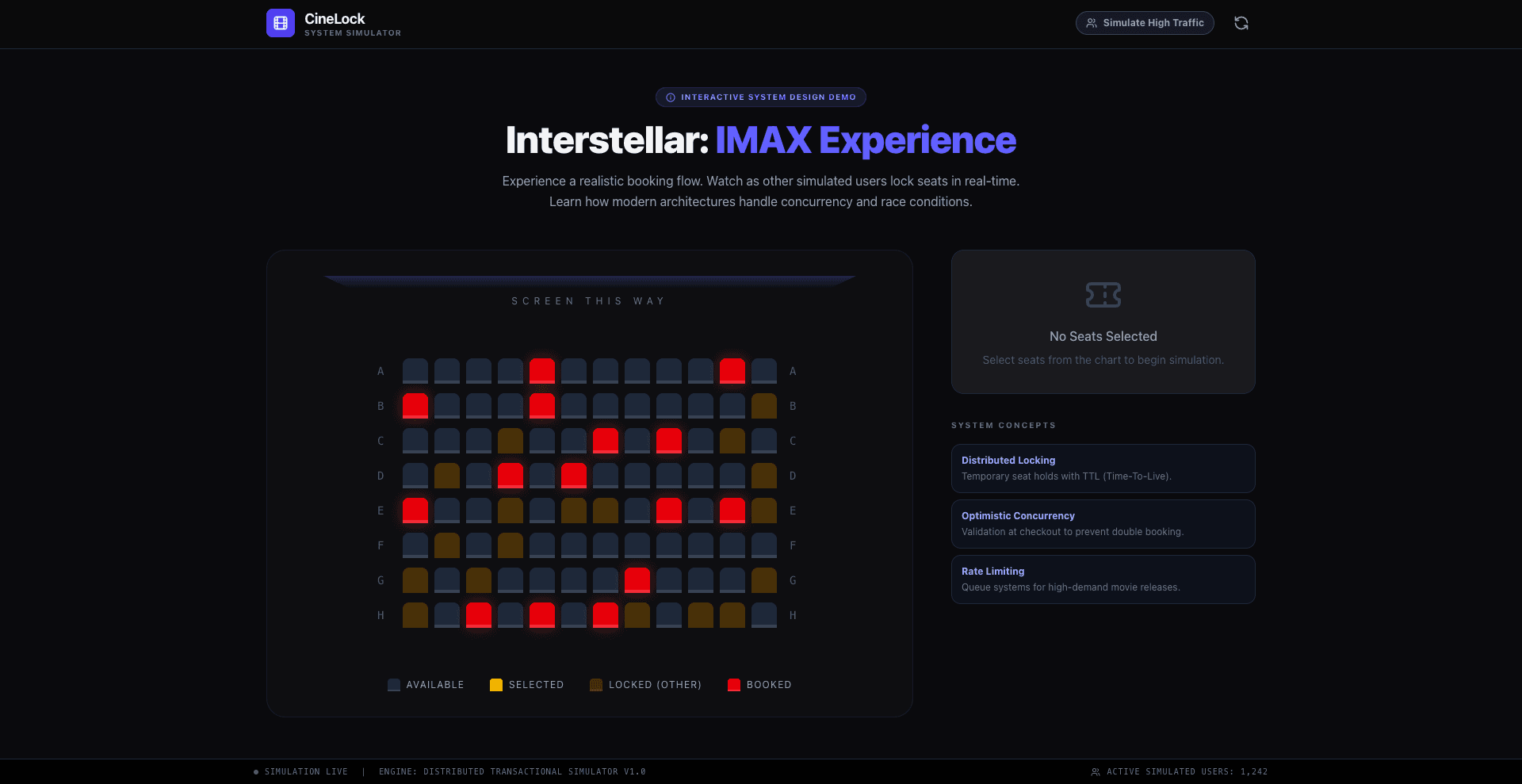This screenshot has height=784, width=1522.
Task: Select the first seat in row D
Action: tap(415, 476)
